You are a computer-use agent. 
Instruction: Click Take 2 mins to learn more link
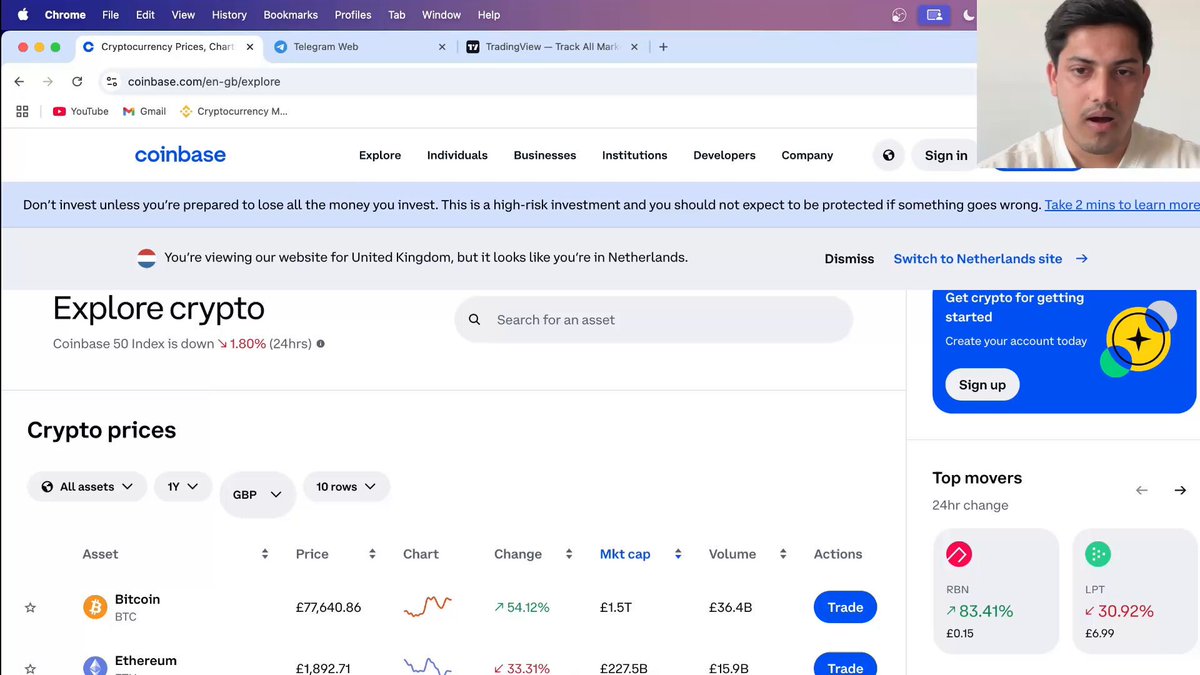pos(1122,205)
